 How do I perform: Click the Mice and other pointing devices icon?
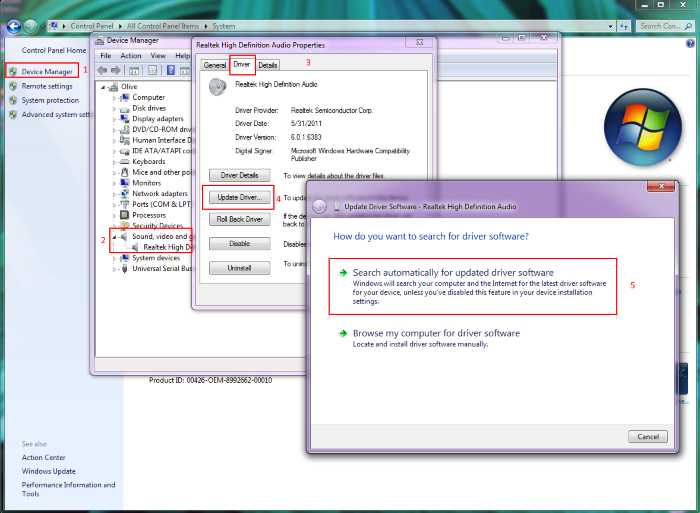[x=125, y=172]
